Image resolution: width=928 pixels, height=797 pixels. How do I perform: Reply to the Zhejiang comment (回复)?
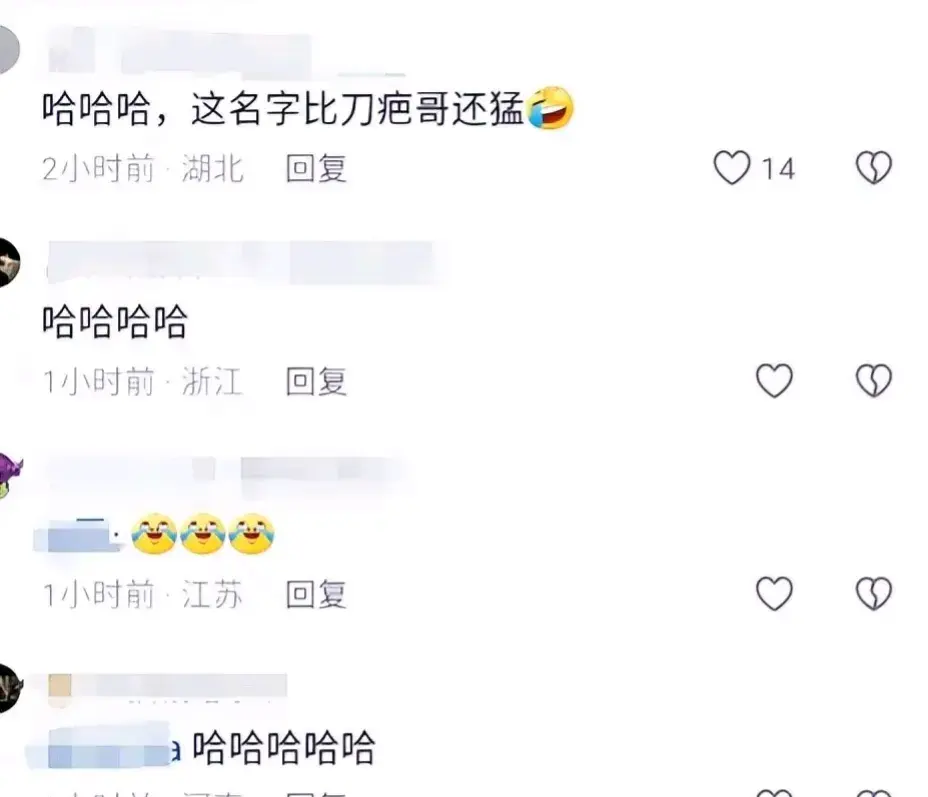316,382
